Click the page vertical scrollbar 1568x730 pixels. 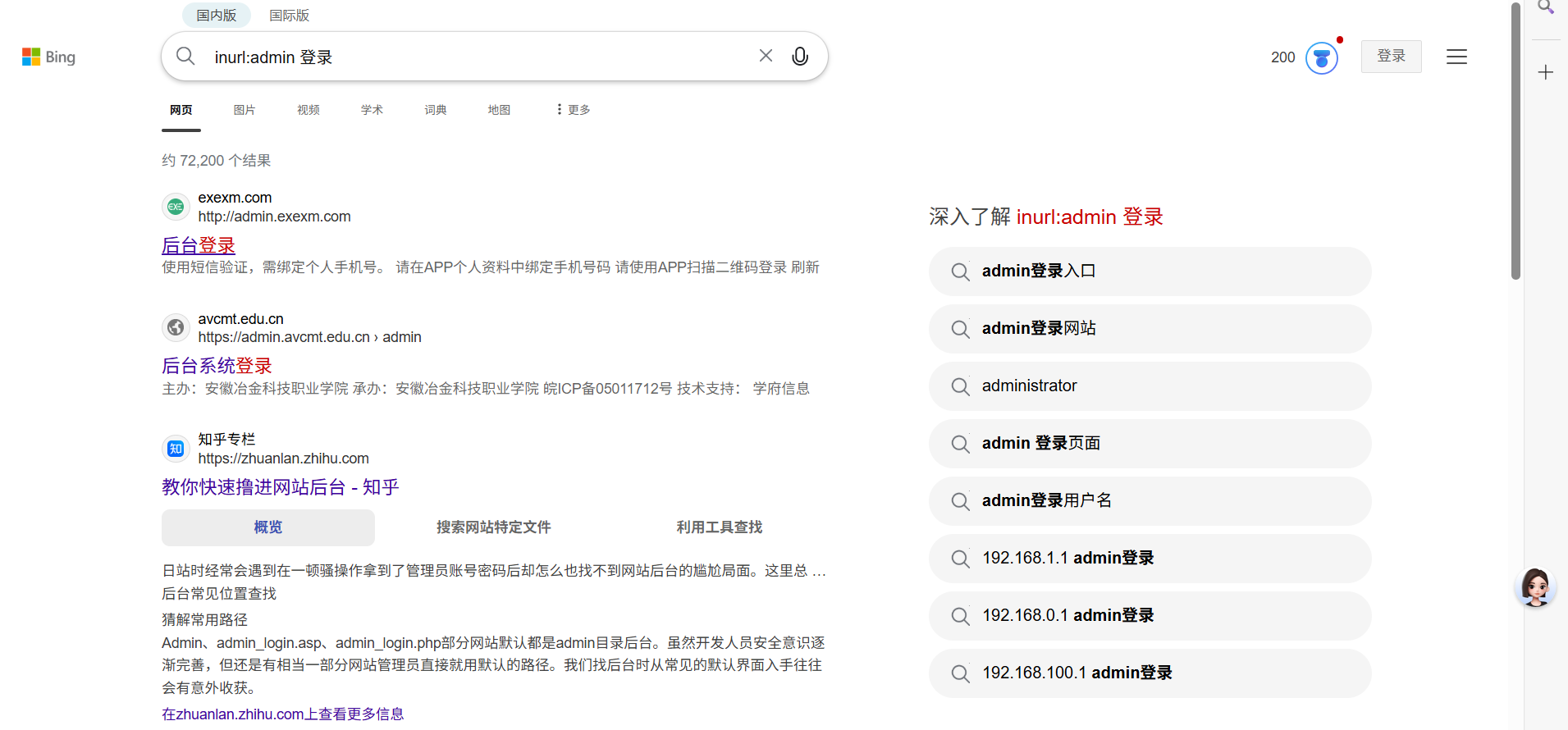click(1515, 140)
